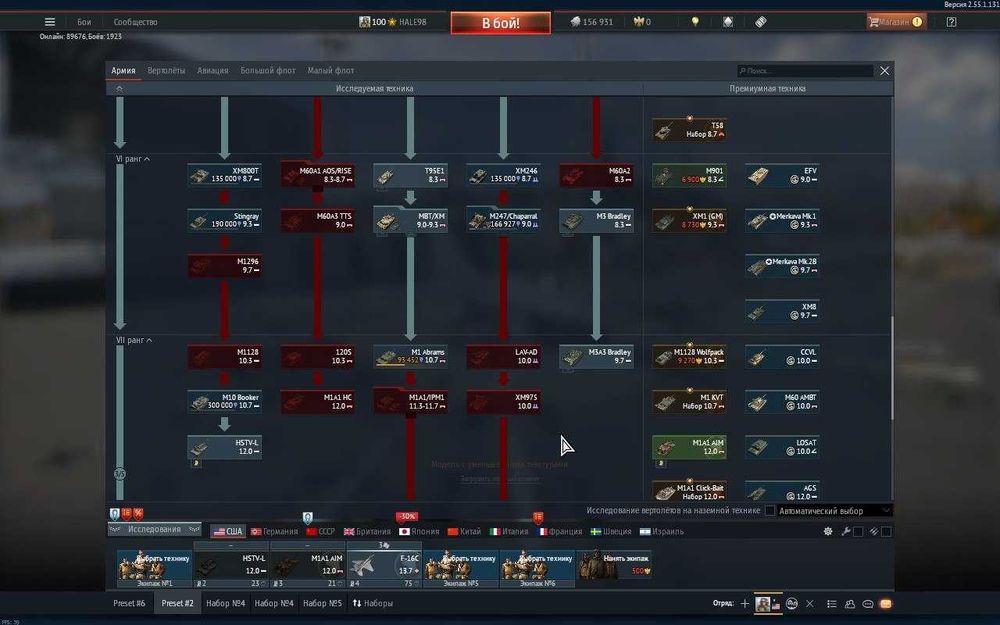The height and width of the screenshot is (625, 1000).
Task: Open the Магазин shop button
Action: click(x=895, y=22)
